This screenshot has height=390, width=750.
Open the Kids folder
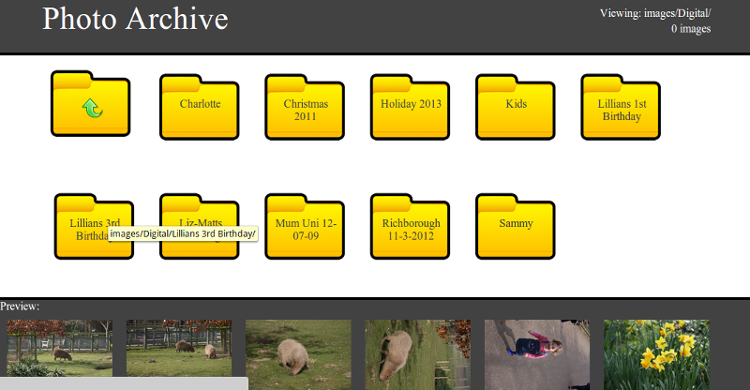click(x=515, y=107)
